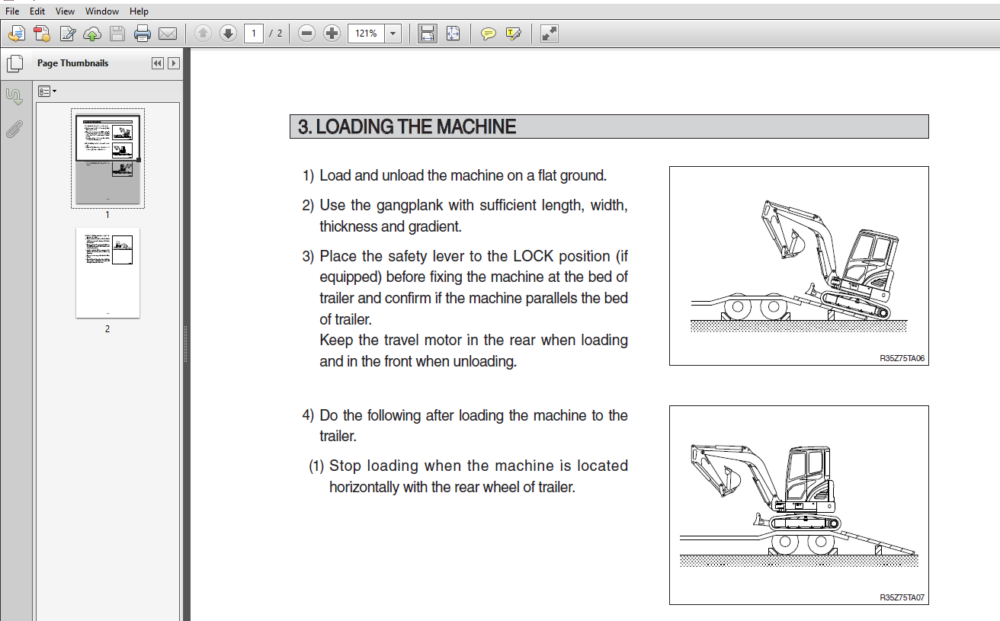Add a sticky note comment
The width and height of the screenshot is (1000, 621).
coord(489,33)
